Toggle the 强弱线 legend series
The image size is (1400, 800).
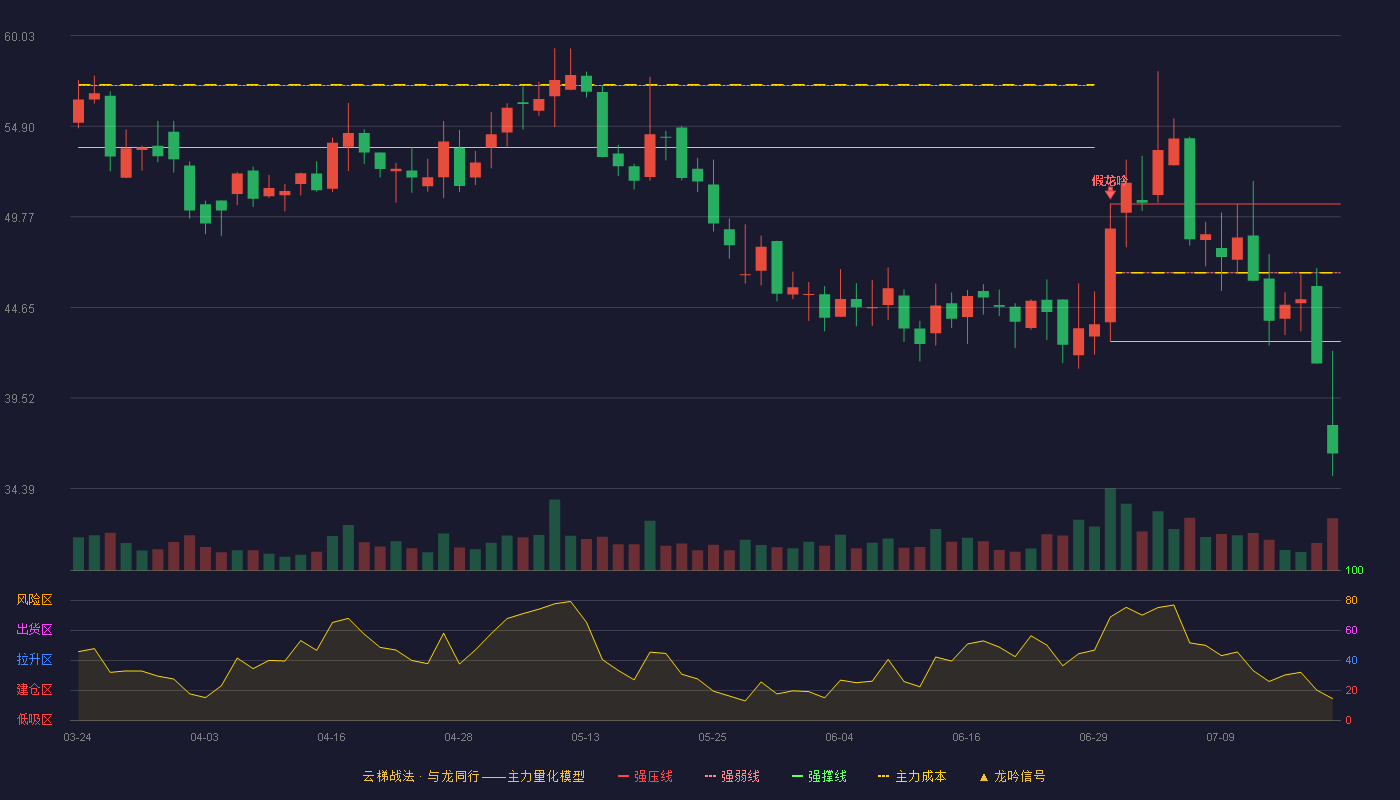(x=732, y=776)
